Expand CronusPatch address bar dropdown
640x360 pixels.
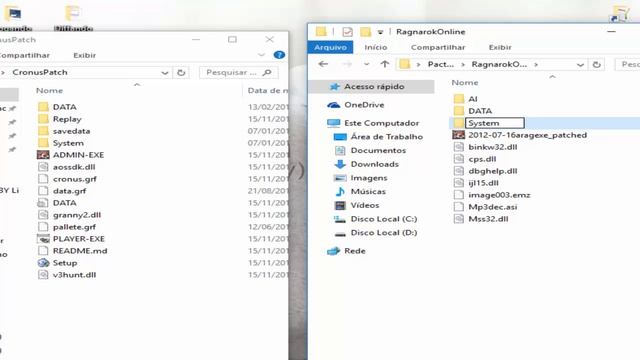pyautogui.click(x=164, y=73)
